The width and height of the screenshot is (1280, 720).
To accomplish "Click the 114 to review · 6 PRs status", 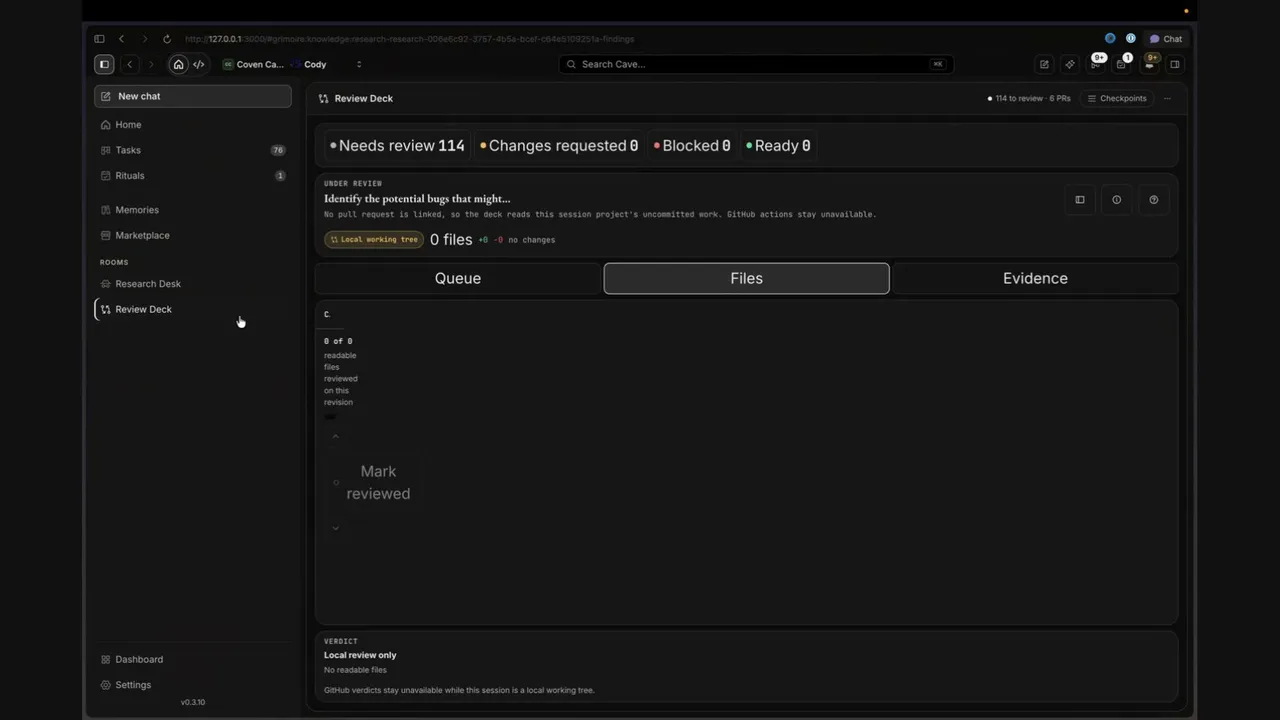I will pyautogui.click(x=1029, y=99).
